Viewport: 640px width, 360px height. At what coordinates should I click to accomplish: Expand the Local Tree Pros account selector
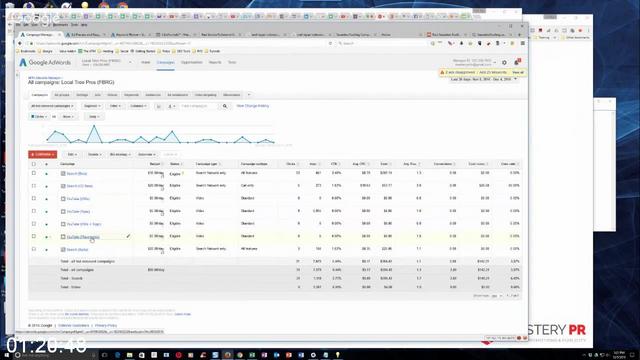(131, 62)
